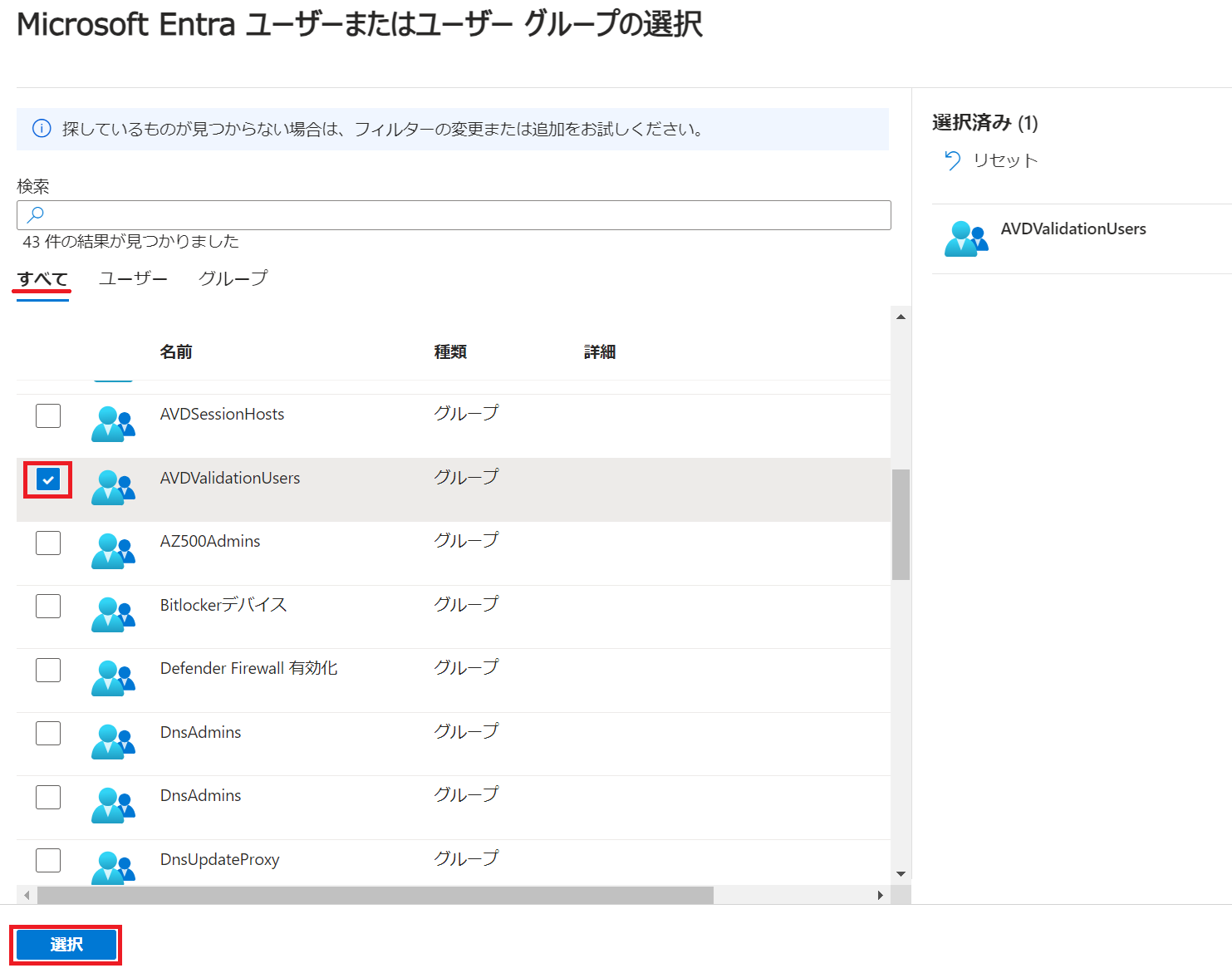Viewport: 1232px width, 973px height.
Task: Click the 選択済み (1) heading
Action: pyautogui.click(x=984, y=123)
